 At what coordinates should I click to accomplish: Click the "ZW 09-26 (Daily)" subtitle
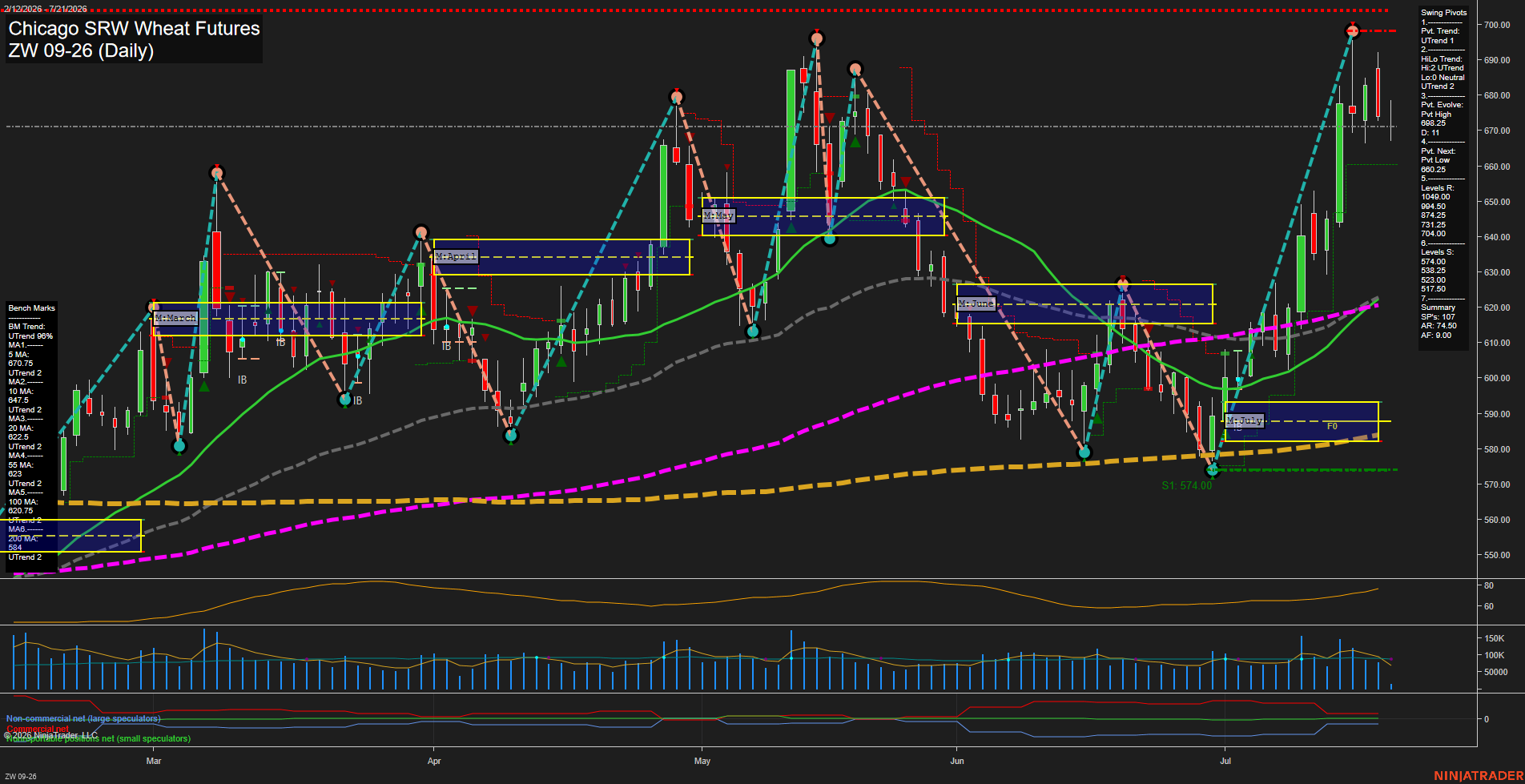[x=81, y=50]
